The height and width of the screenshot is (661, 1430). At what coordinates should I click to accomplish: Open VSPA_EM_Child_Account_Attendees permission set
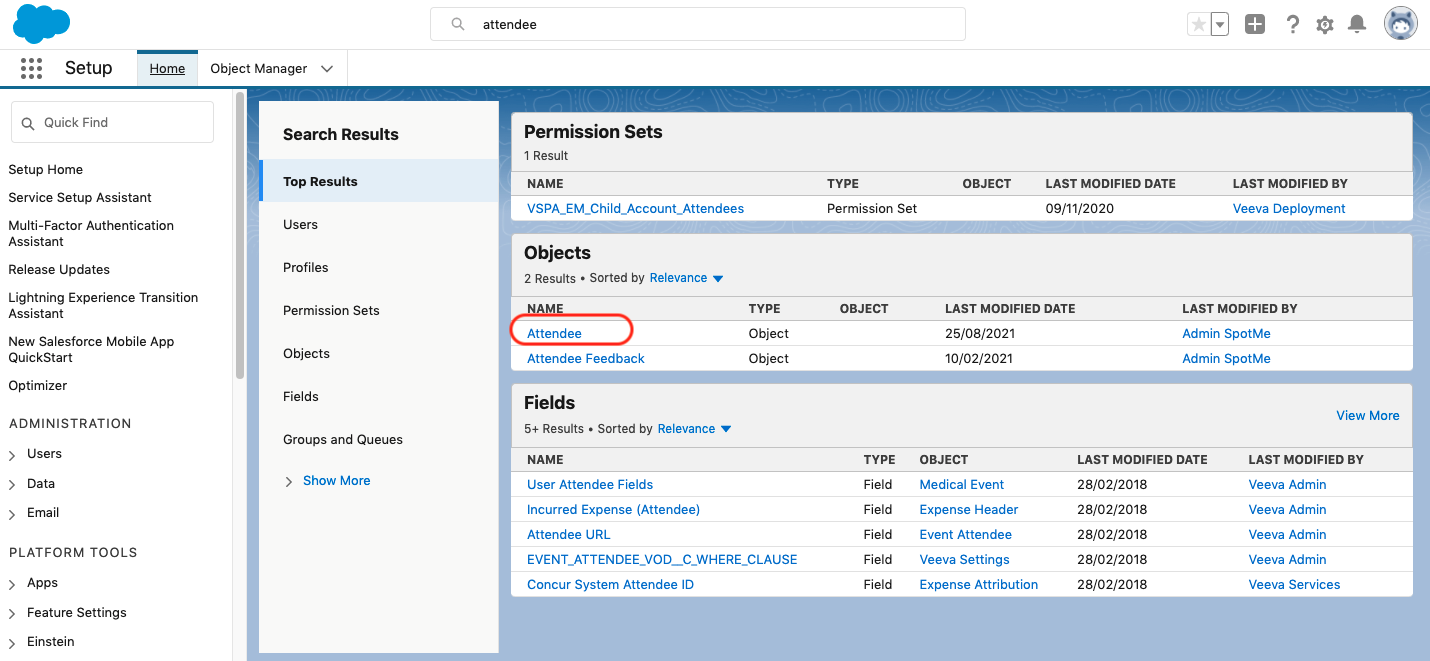tap(635, 208)
